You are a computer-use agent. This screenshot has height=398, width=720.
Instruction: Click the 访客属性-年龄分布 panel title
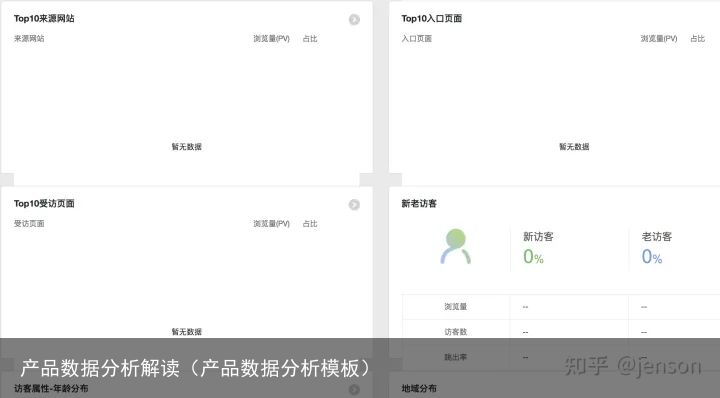[51, 388]
